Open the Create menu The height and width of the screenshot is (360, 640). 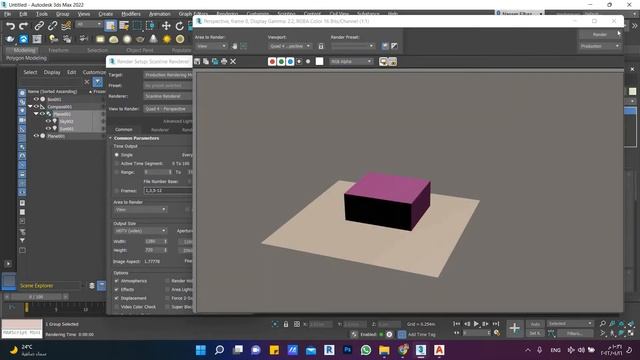(105, 14)
